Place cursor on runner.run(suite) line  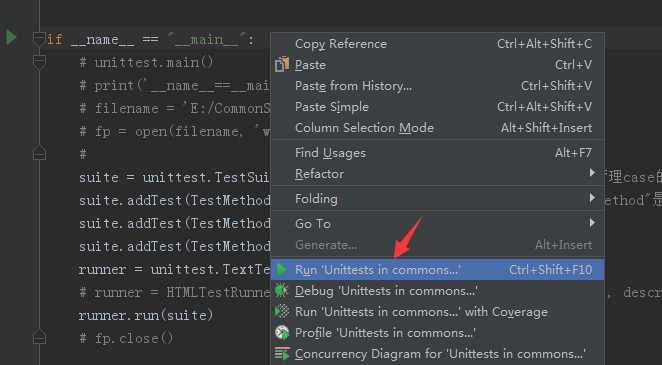146,315
